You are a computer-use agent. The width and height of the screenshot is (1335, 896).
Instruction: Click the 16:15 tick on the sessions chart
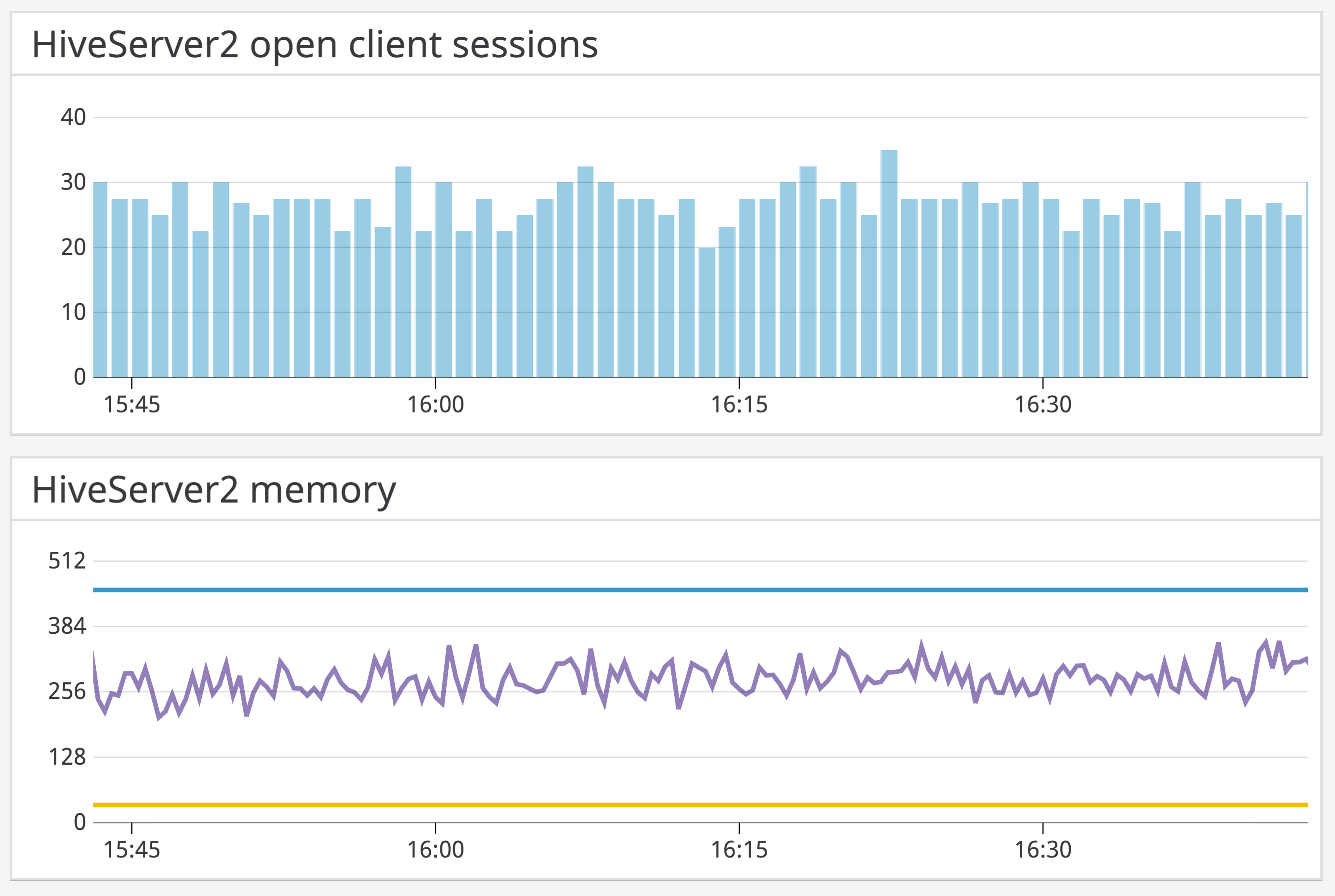739,404
